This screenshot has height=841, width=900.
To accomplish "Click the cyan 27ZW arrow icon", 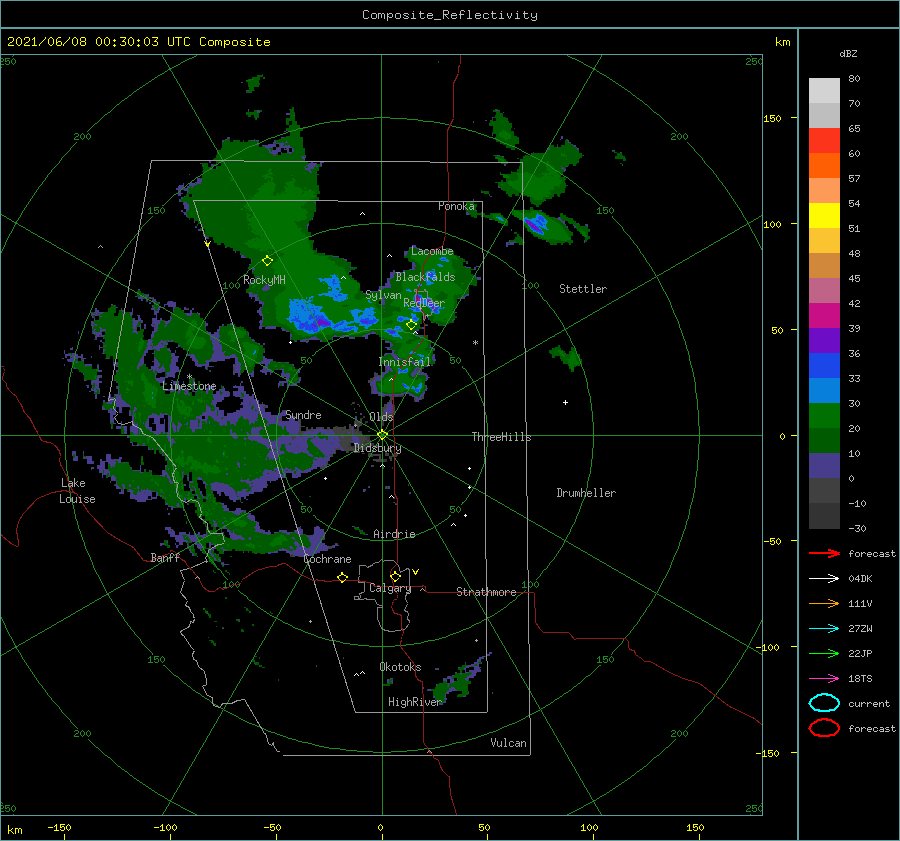I will (824, 629).
